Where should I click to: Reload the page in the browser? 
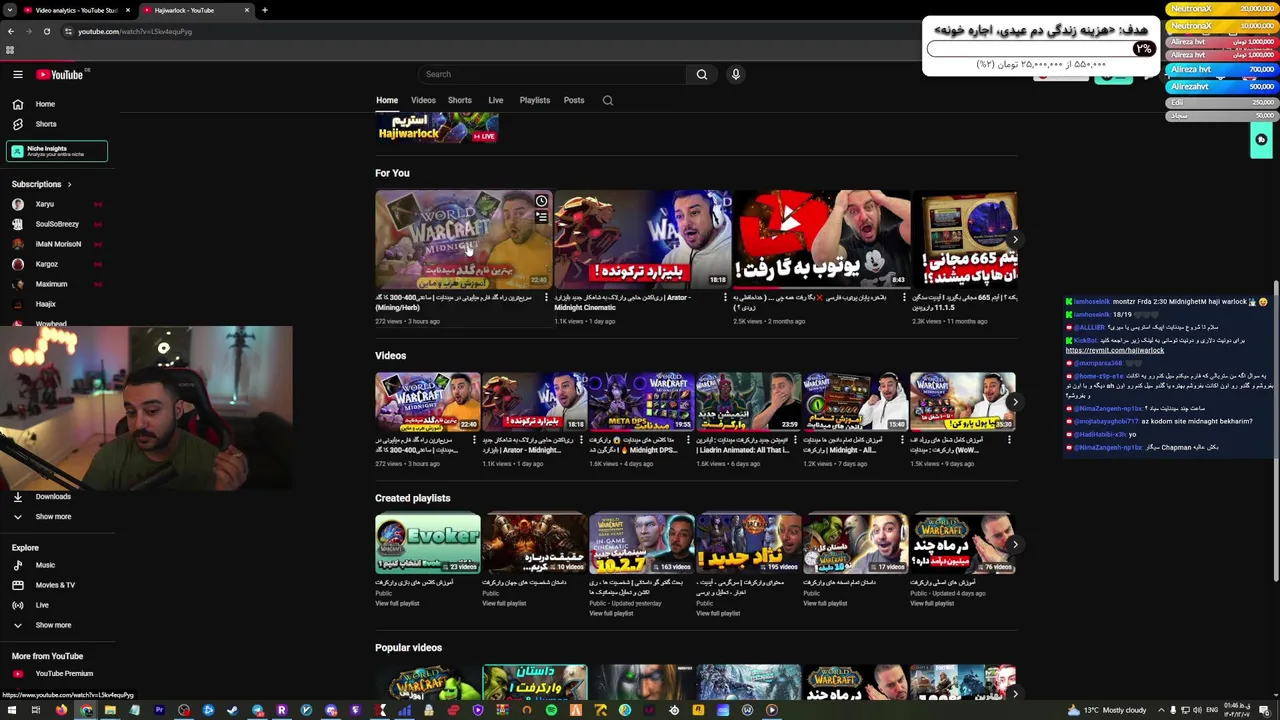46,31
